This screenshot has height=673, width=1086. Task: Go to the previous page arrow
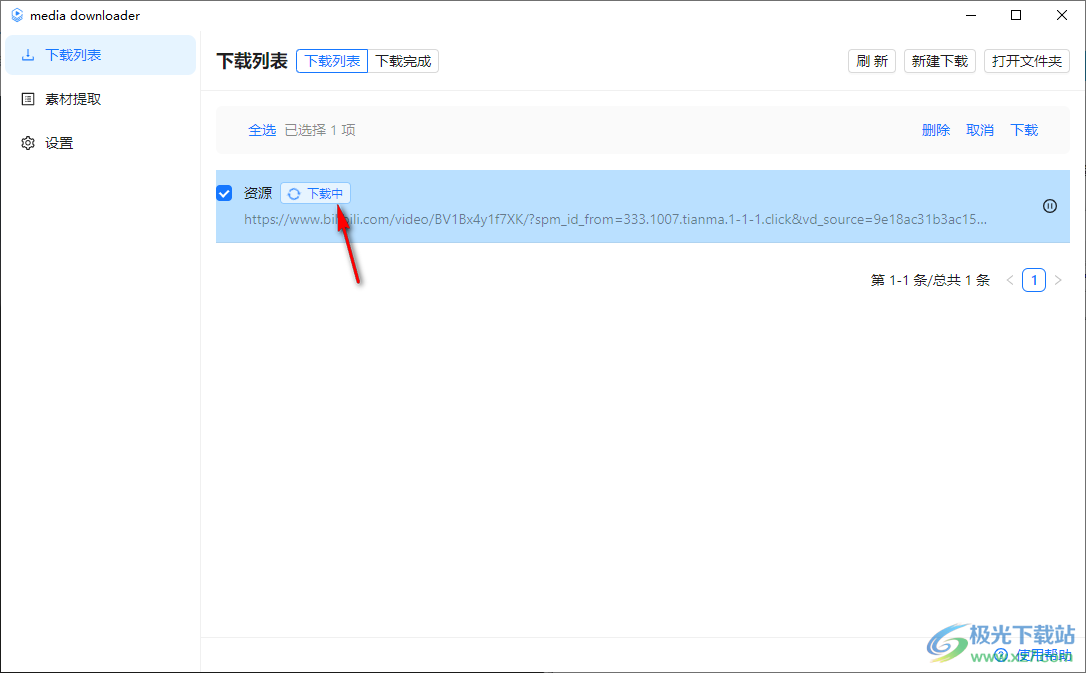click(x=1010, y=280)
